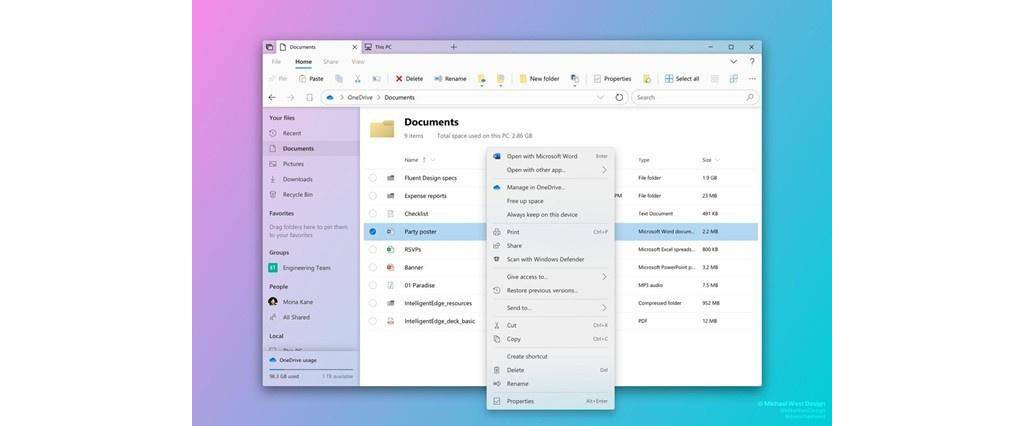Image resolution: width=1024 pixels, height=426 pixels.
Task: Open Recycle Bin in the sidebar
Action: click(297, 194)
